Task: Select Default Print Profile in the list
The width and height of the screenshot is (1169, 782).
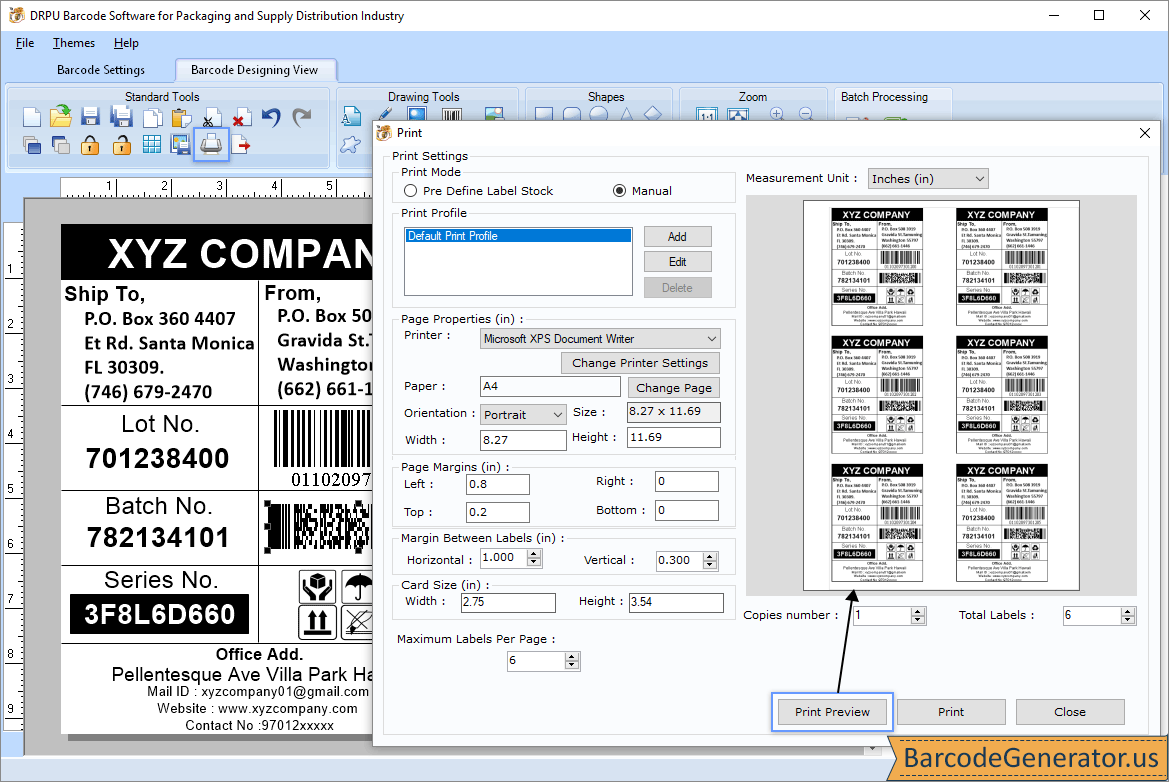Action: click(x=518, y=236)
